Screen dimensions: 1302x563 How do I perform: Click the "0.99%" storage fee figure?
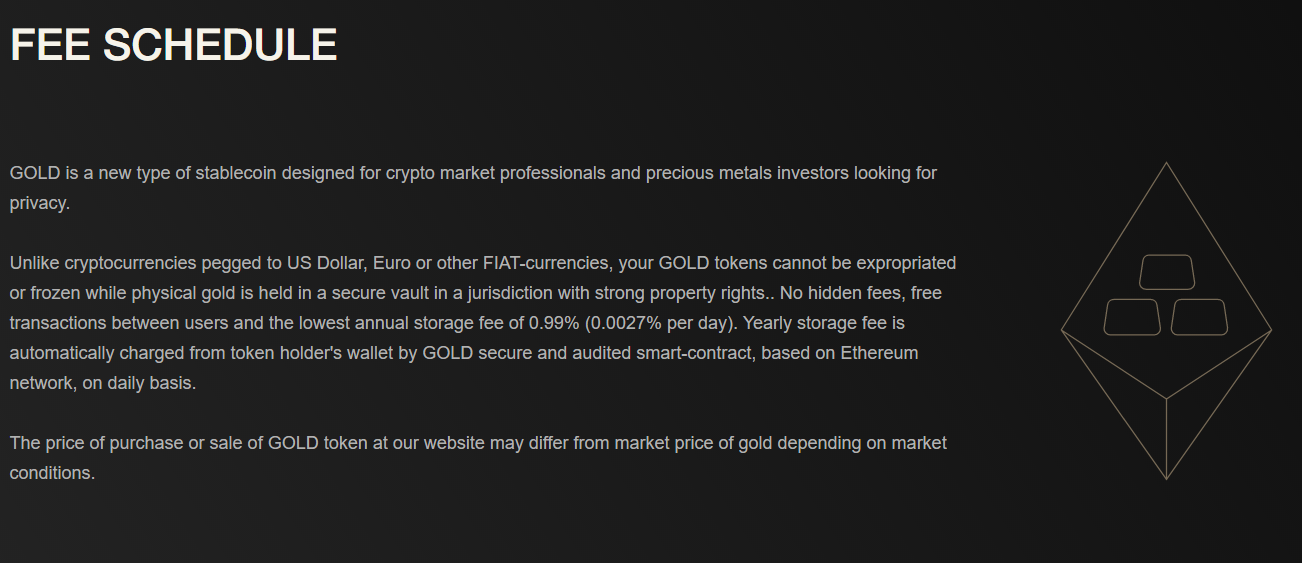pyautogui.click(x=560, y=323)
